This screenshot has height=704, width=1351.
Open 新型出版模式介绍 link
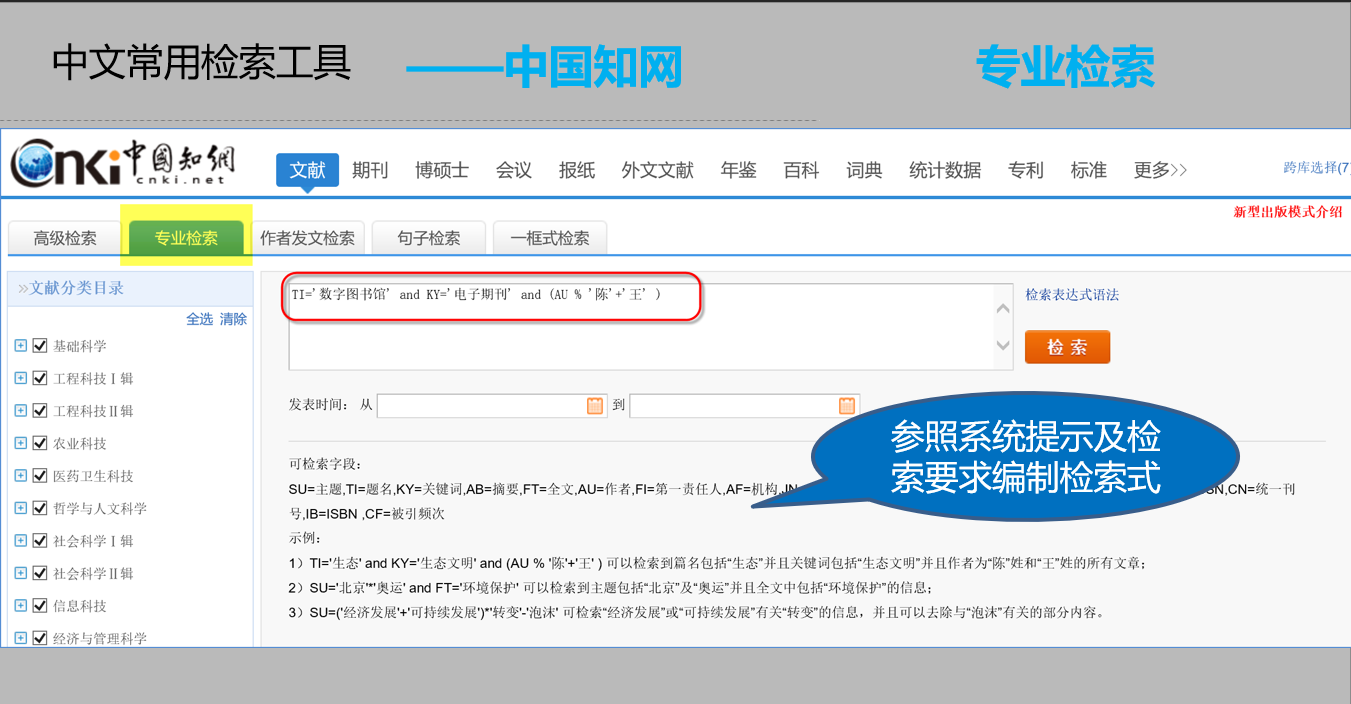(1288, 212)
